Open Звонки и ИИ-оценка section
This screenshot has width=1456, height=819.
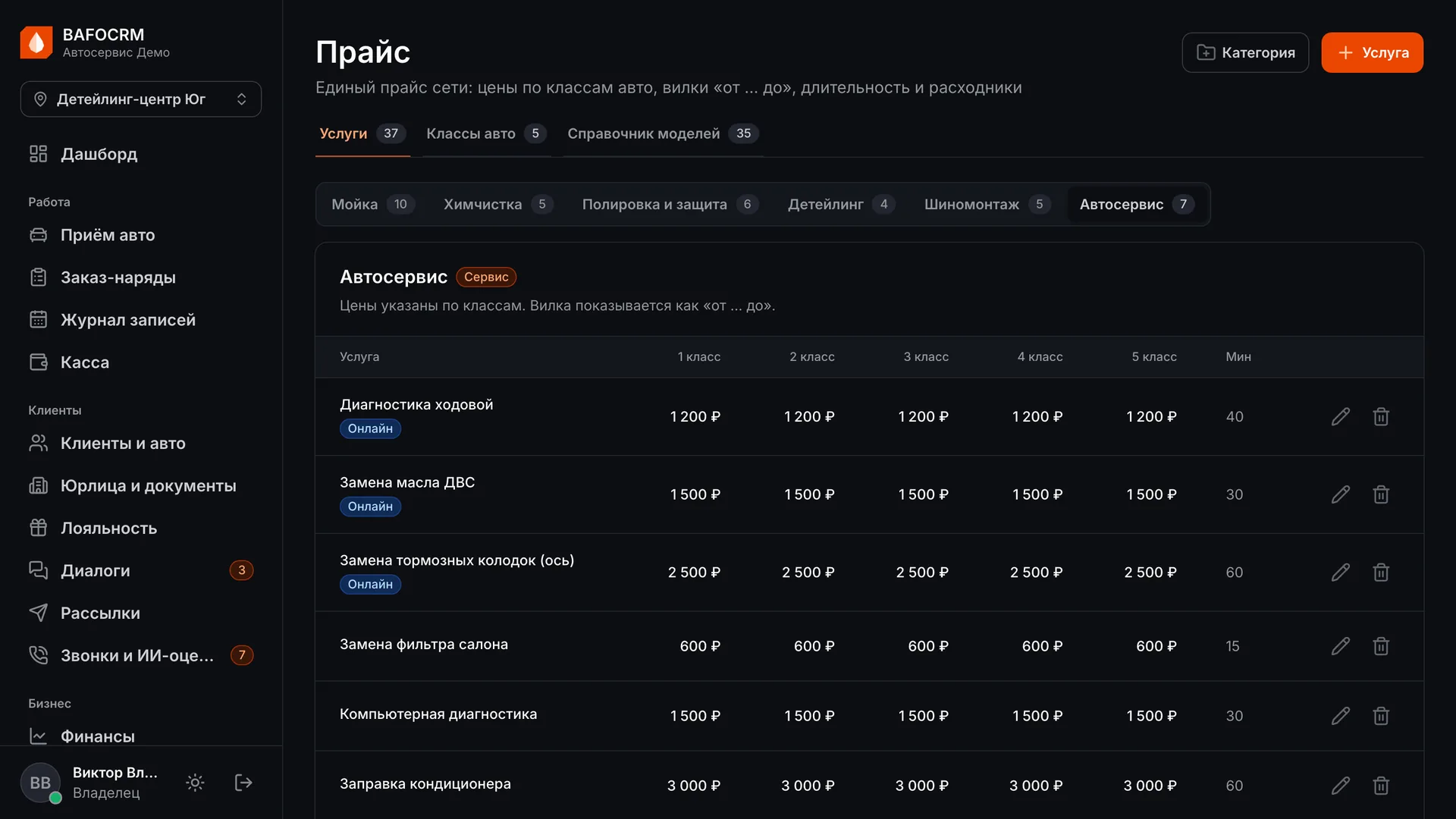pyautogui.click(x=141, y=655)
